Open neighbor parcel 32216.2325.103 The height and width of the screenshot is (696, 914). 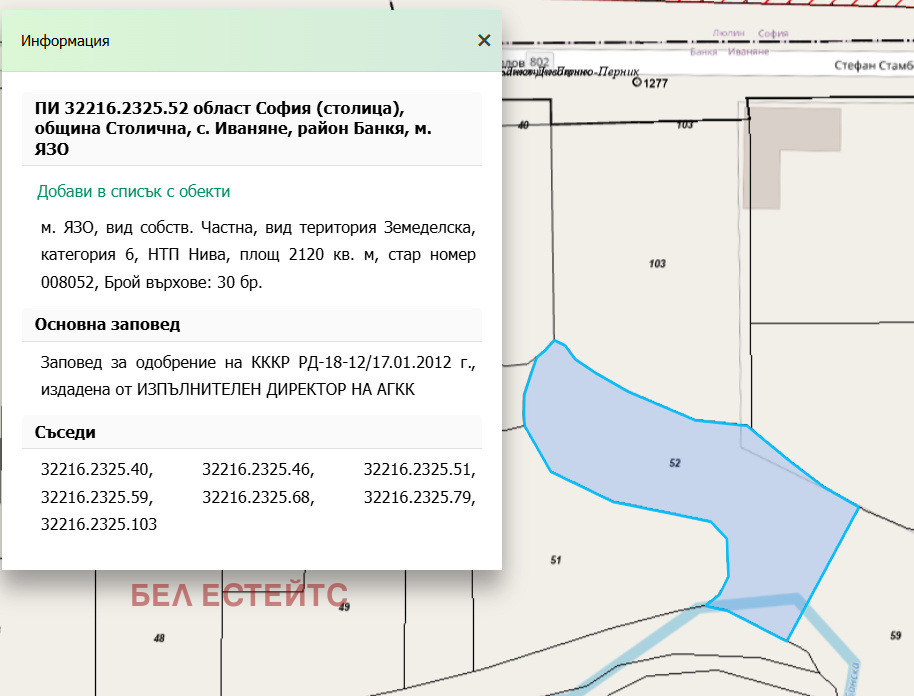tap(99, 523)
